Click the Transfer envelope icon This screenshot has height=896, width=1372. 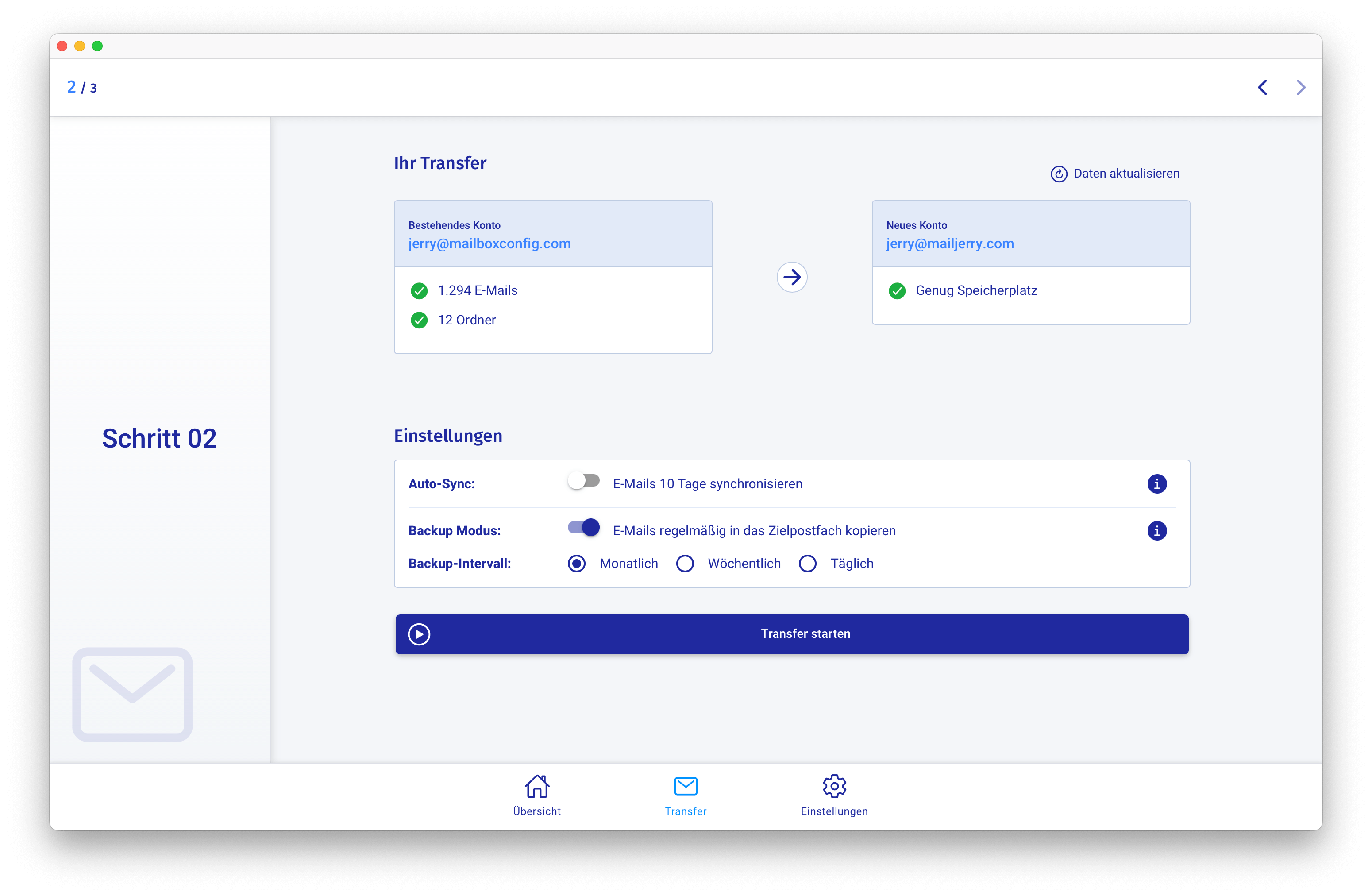point(686,786)
